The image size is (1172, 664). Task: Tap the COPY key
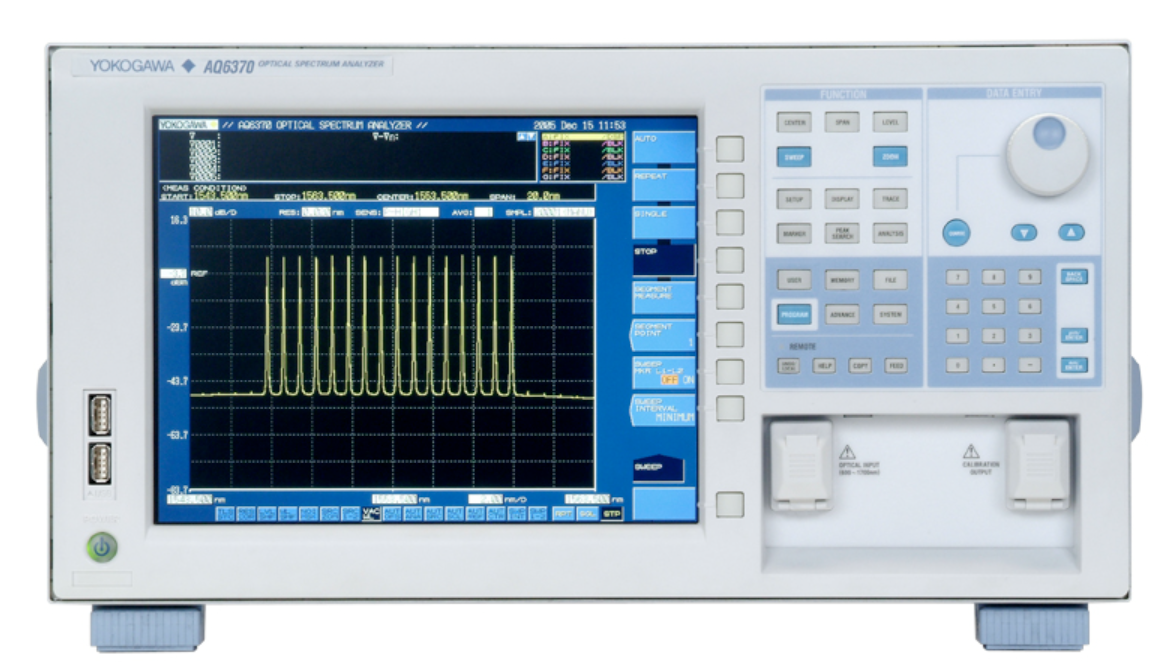(860, 366)
